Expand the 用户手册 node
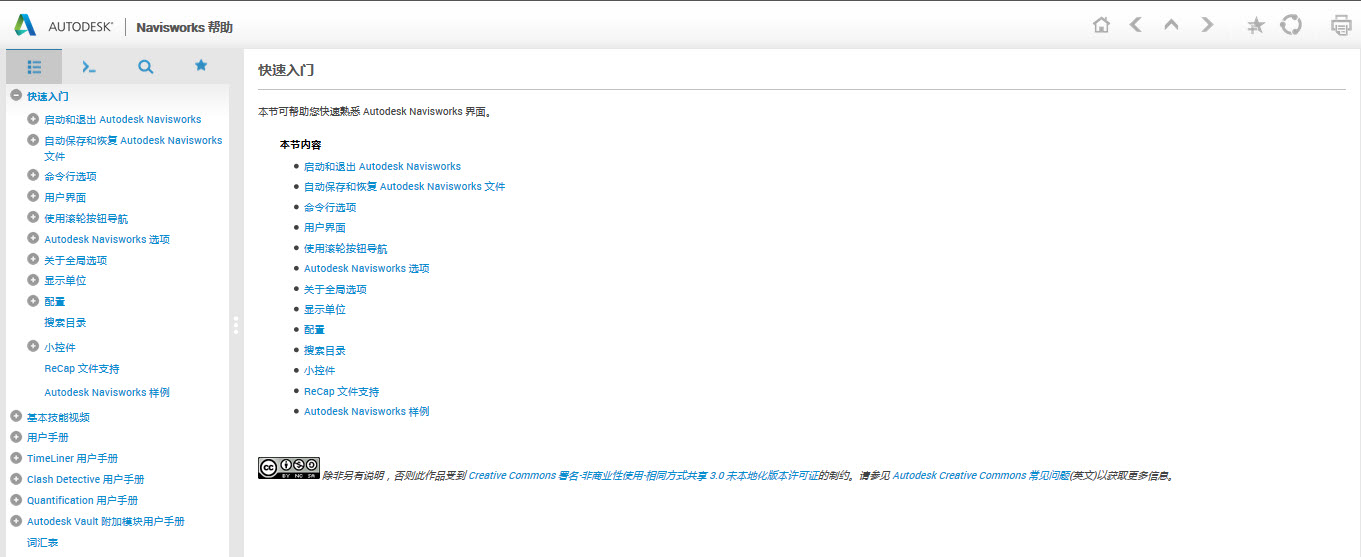Viewport: 1361px width, 557px height. (x=16, y=437)
